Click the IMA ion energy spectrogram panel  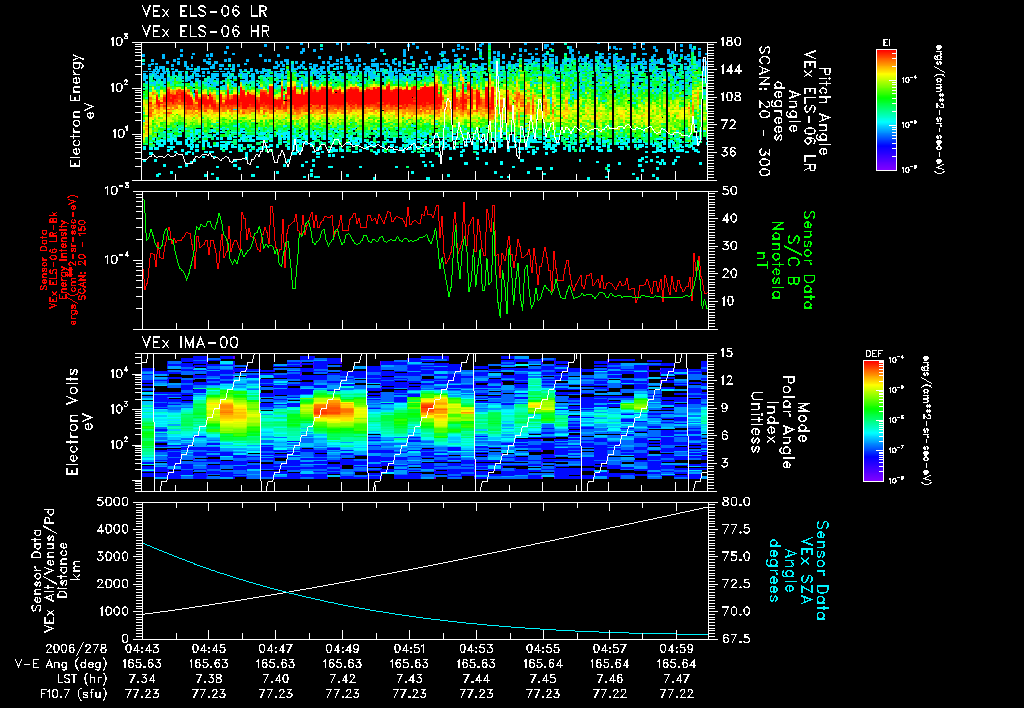point(424,422)
